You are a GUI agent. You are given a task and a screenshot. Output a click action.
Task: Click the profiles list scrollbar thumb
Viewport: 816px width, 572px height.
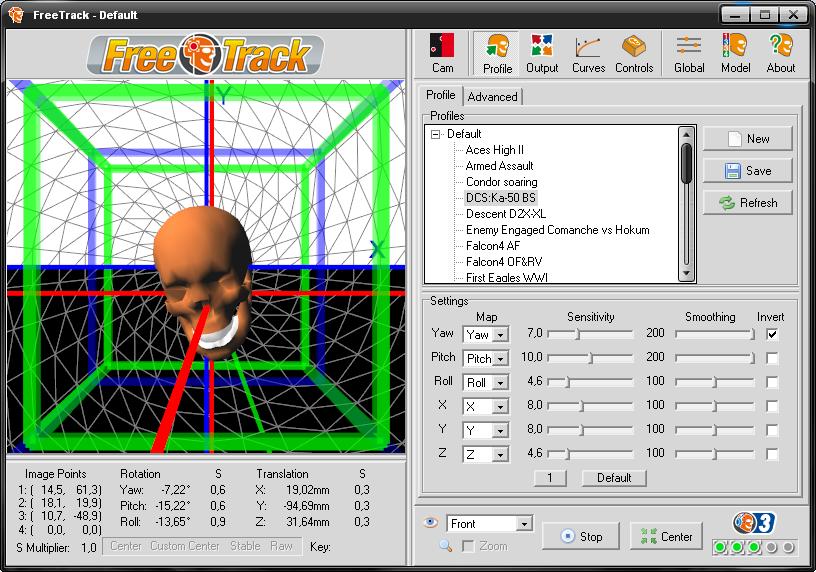pos(686,163)
